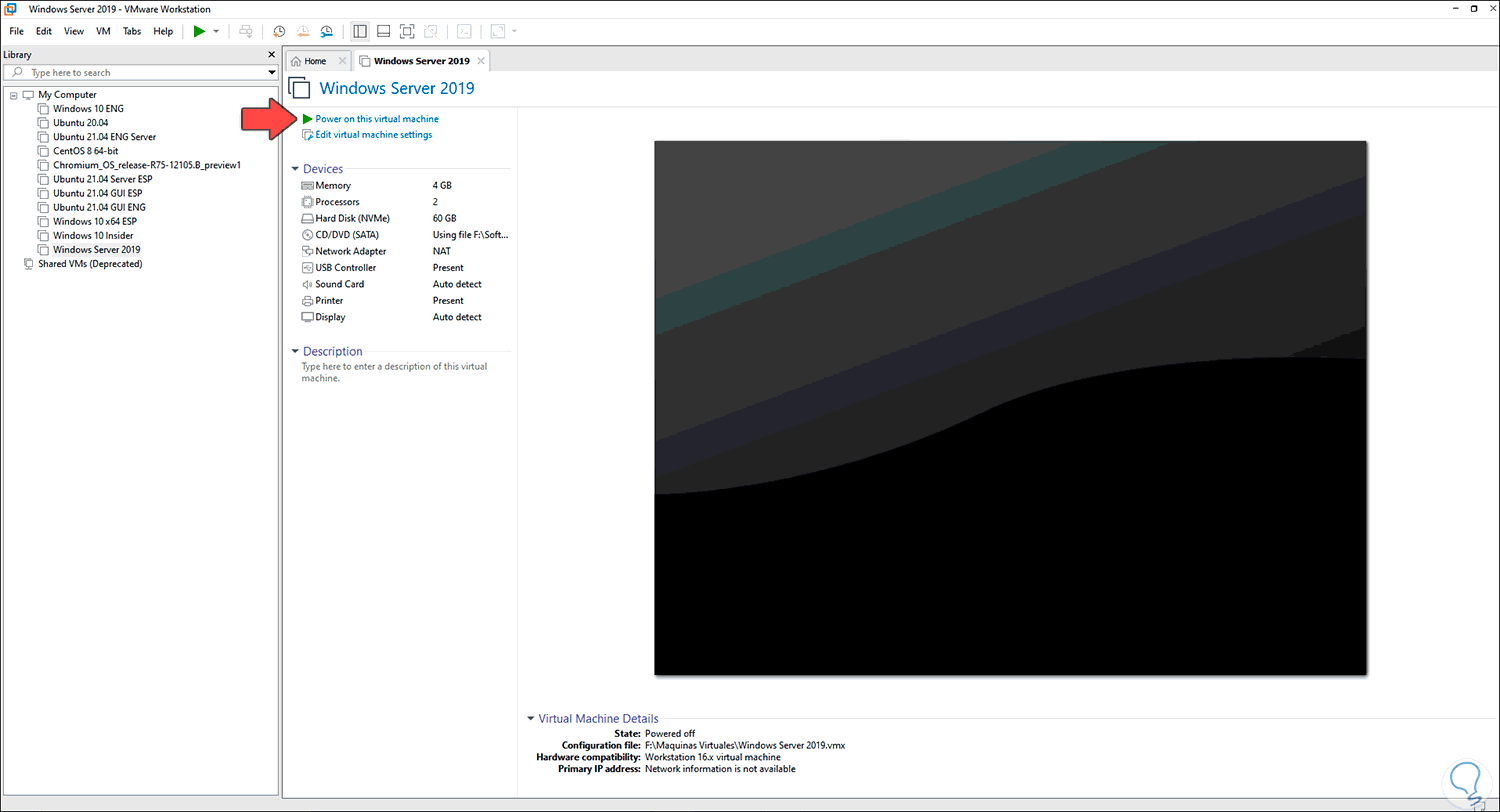Select Windows 10 Insider in the library

93,236
